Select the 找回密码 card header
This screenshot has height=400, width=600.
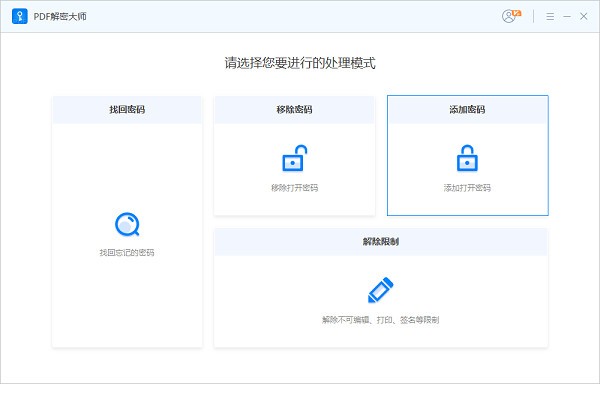coord(127,109)
